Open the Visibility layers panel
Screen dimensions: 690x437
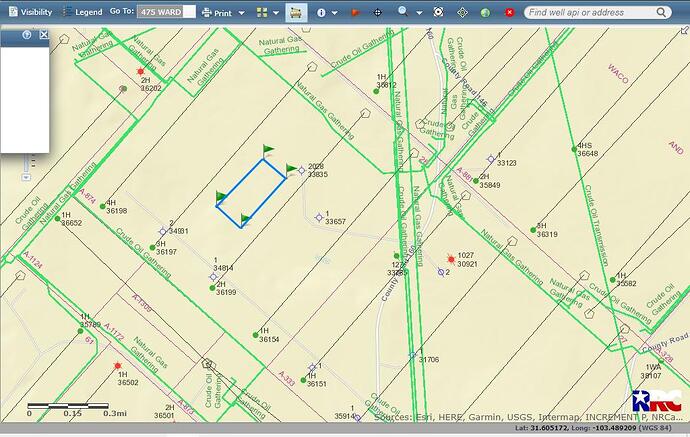30,12
